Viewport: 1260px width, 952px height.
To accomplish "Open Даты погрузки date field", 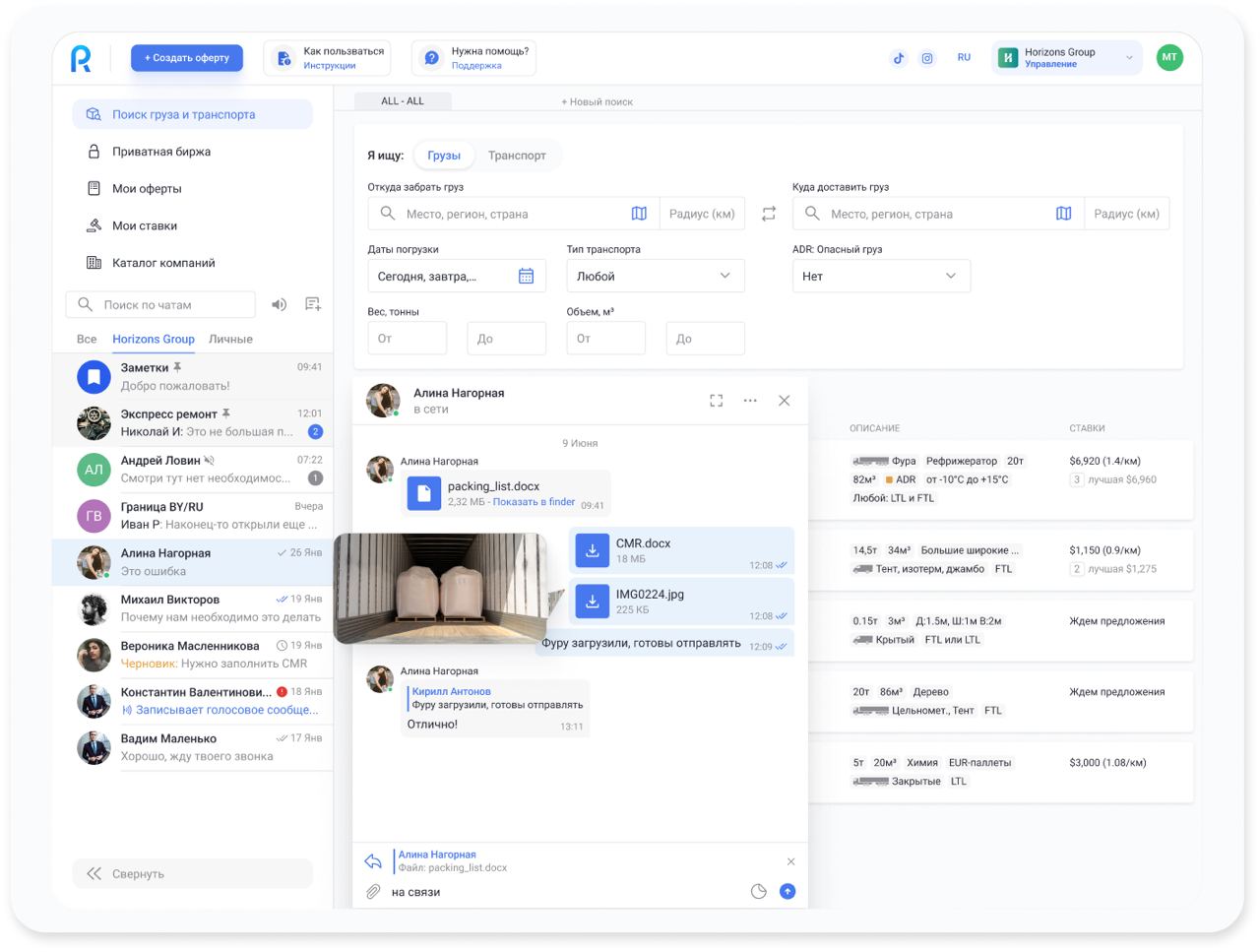I will pos(457,277).
